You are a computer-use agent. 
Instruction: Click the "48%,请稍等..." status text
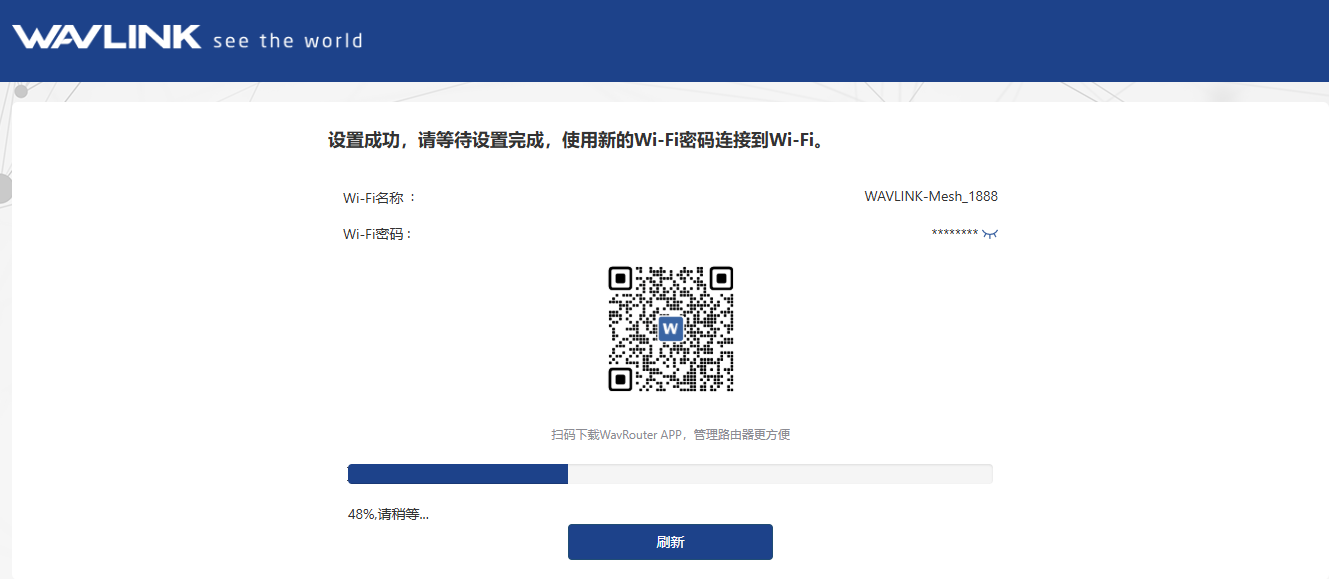[388, 515]
